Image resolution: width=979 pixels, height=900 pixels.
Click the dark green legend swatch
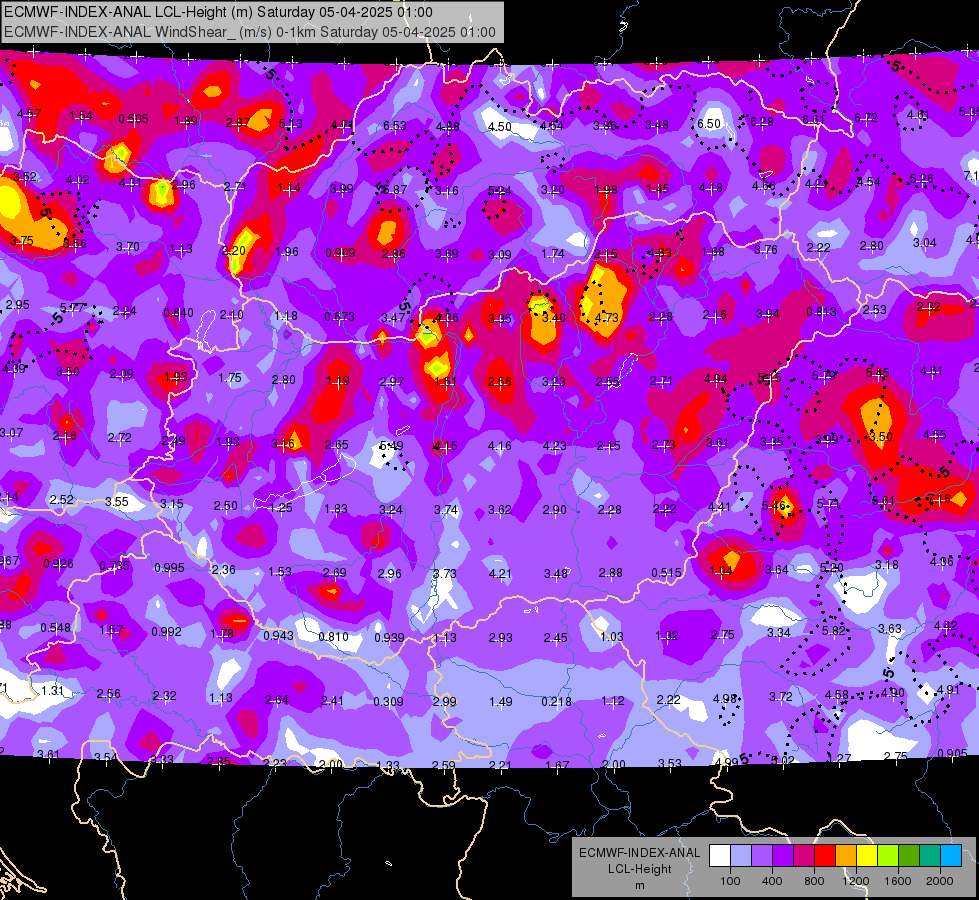click(x=909, y=855)
